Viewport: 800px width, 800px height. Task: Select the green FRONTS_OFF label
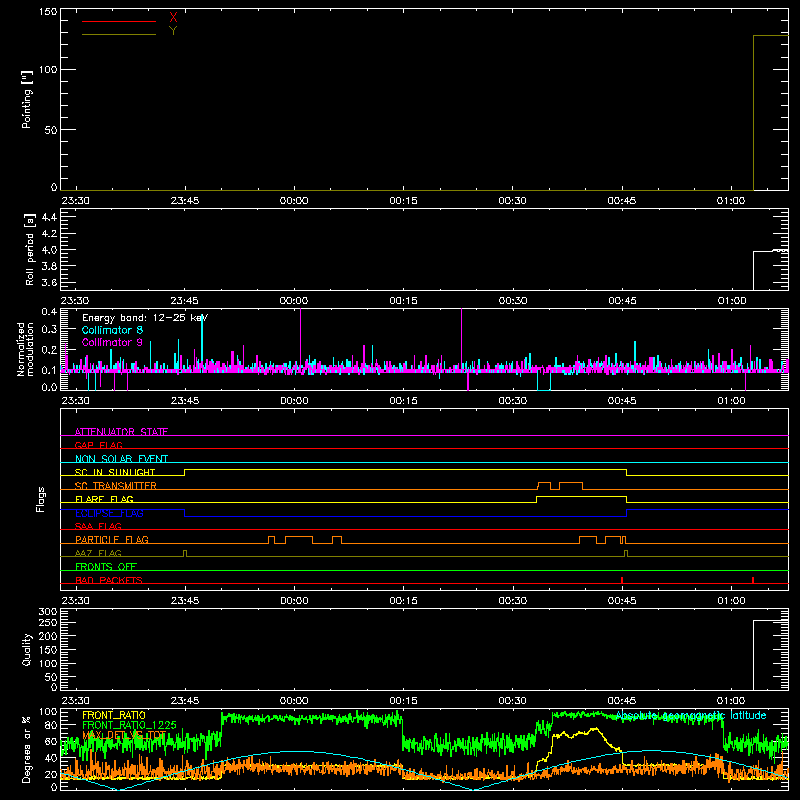click(106, 566)
